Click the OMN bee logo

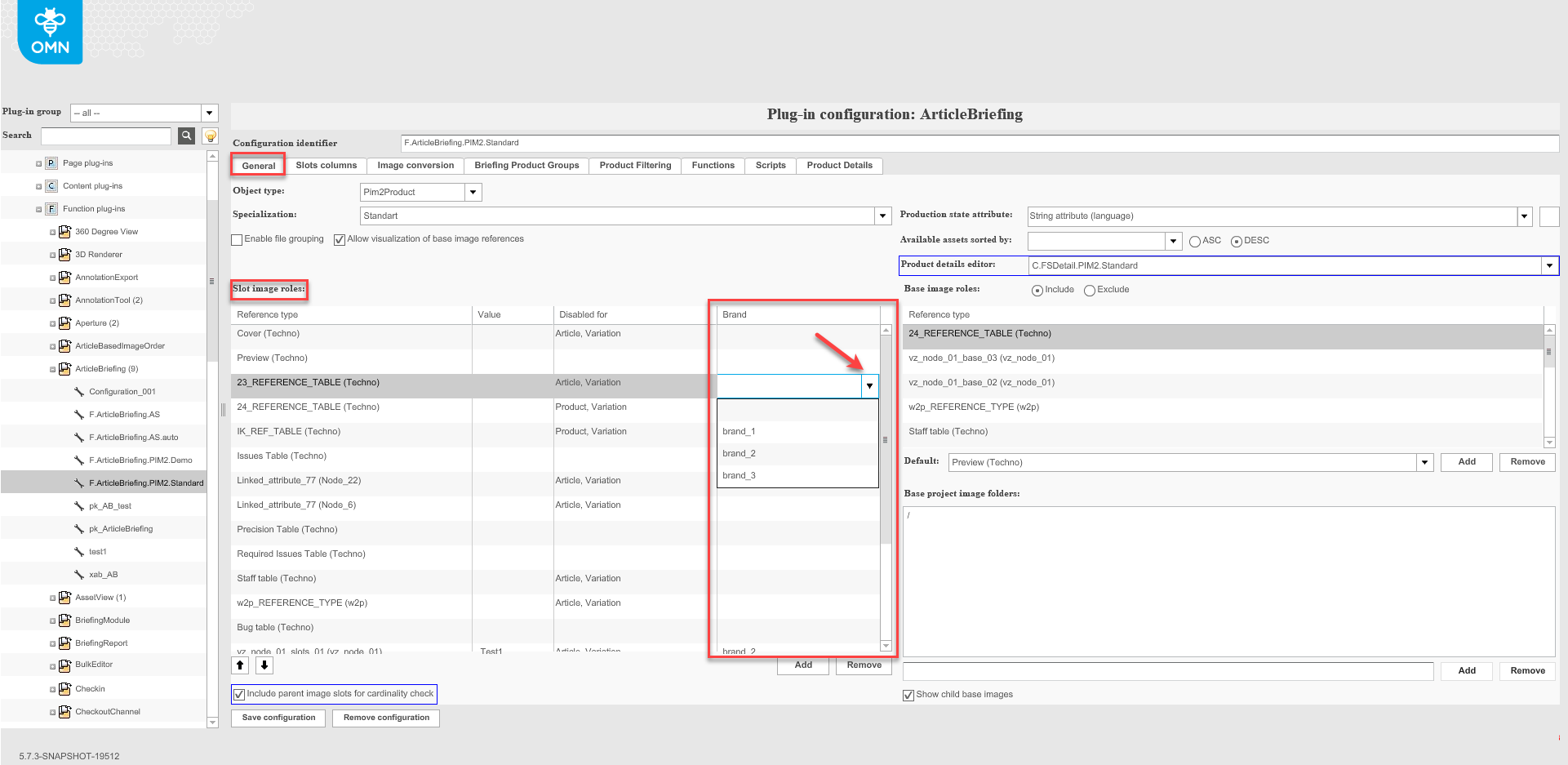[x=49, y=31]
